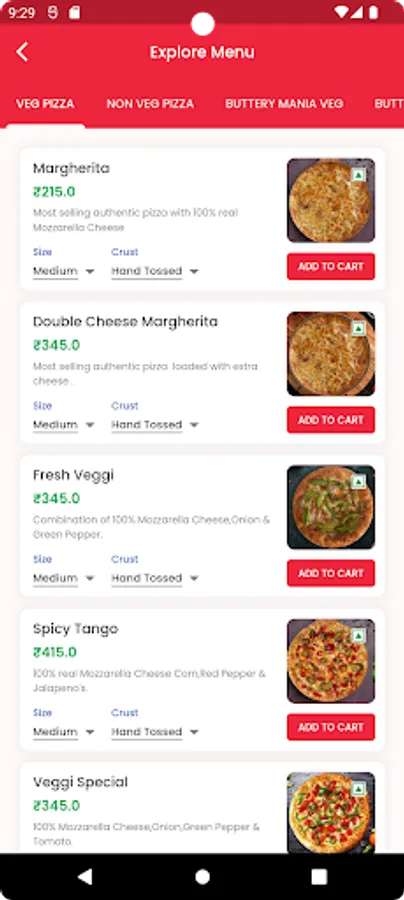
Task: Click veg indicator on Fresh Veggi image
Action: click(359, 482)
